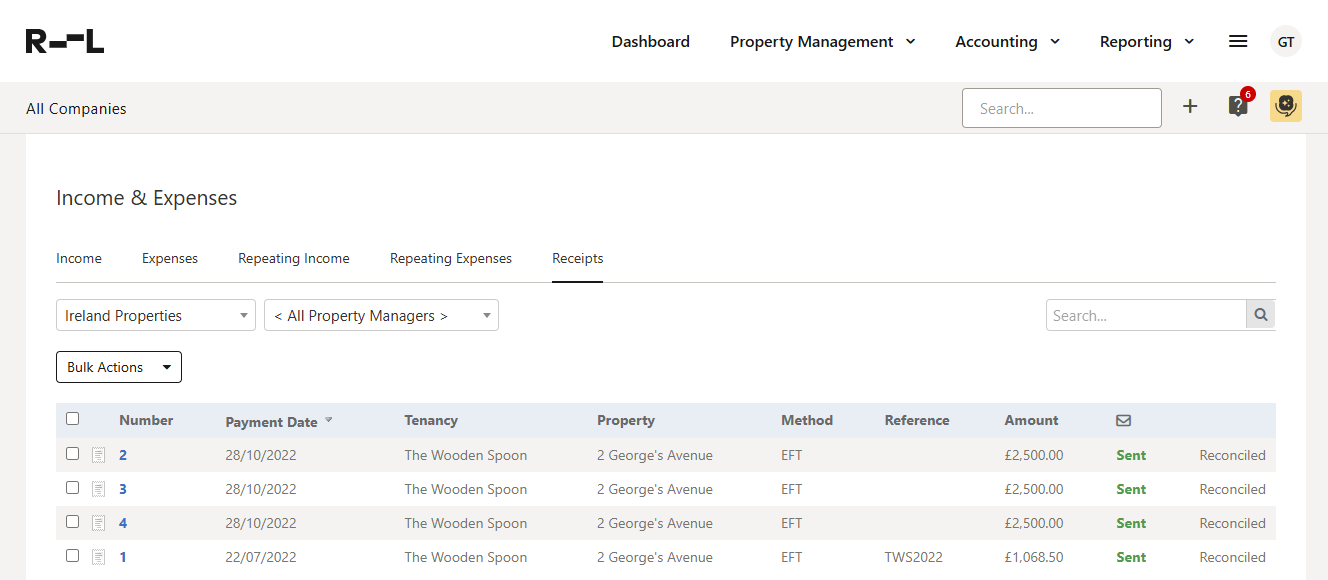
Task: Go to the Dashboard link
Action: pyautogui.click(x=651, y=42)
